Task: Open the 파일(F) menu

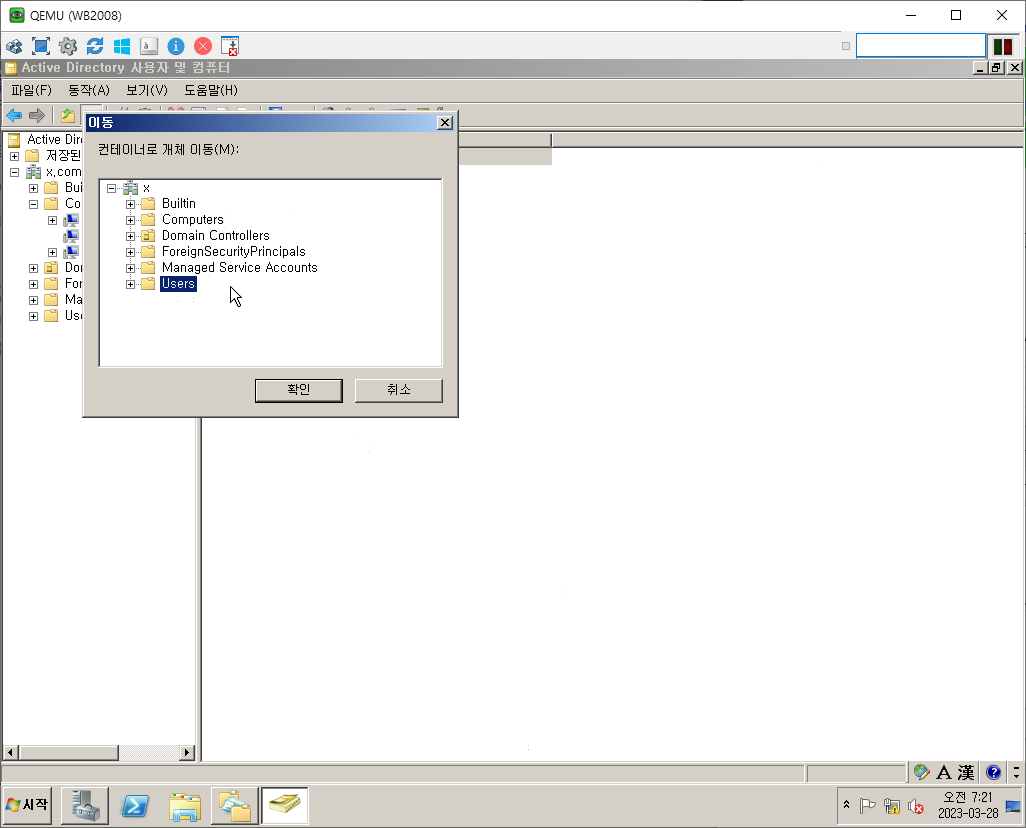Action: pos(31,90)
